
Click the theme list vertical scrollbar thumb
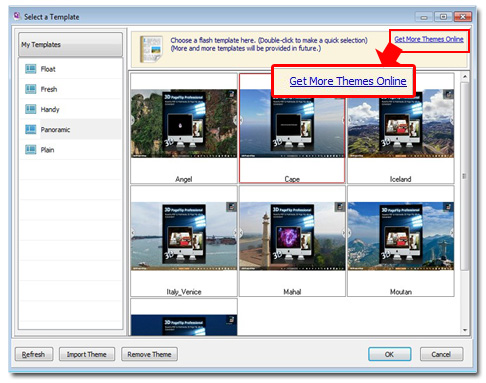tap(465, 176)
